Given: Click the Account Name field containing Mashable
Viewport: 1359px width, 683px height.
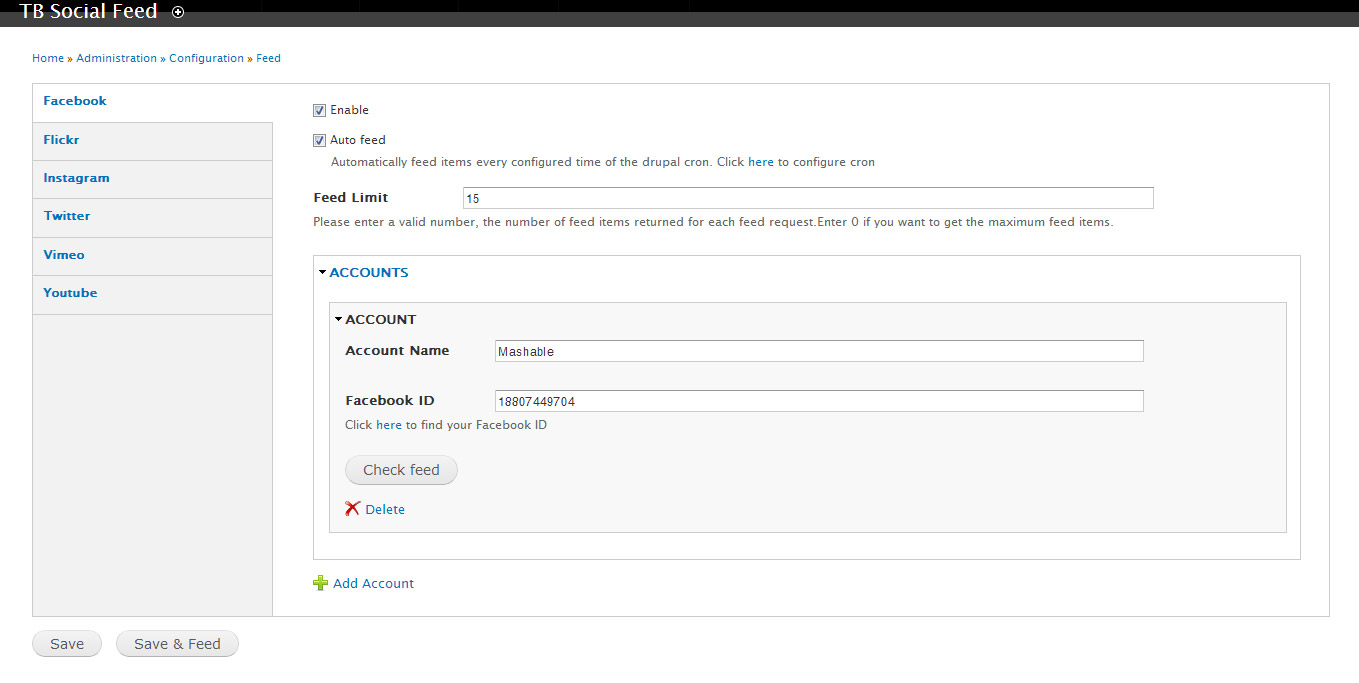Looking at the screenshot, I should [819, 351].
